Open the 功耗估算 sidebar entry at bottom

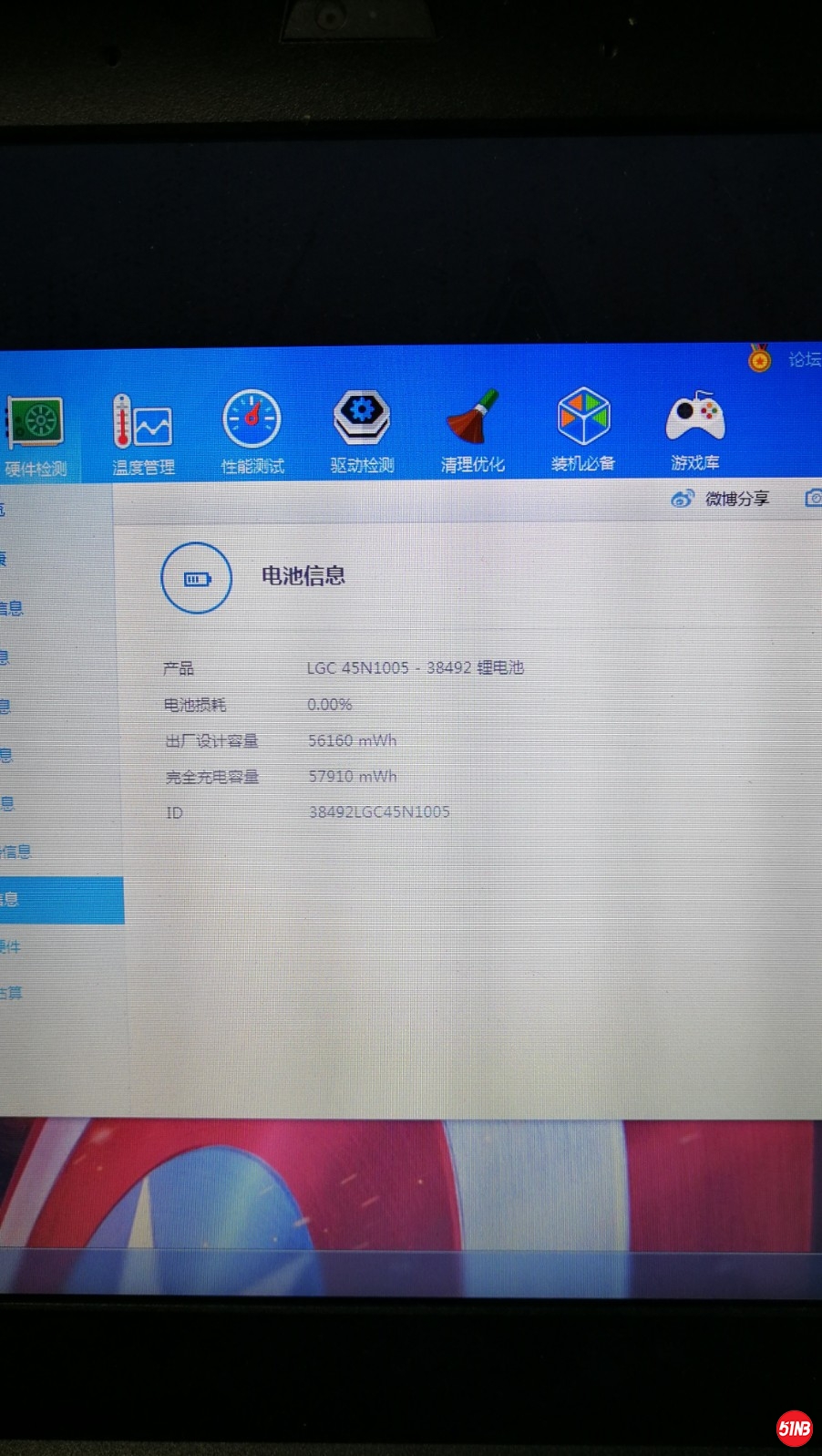(13, 993)
